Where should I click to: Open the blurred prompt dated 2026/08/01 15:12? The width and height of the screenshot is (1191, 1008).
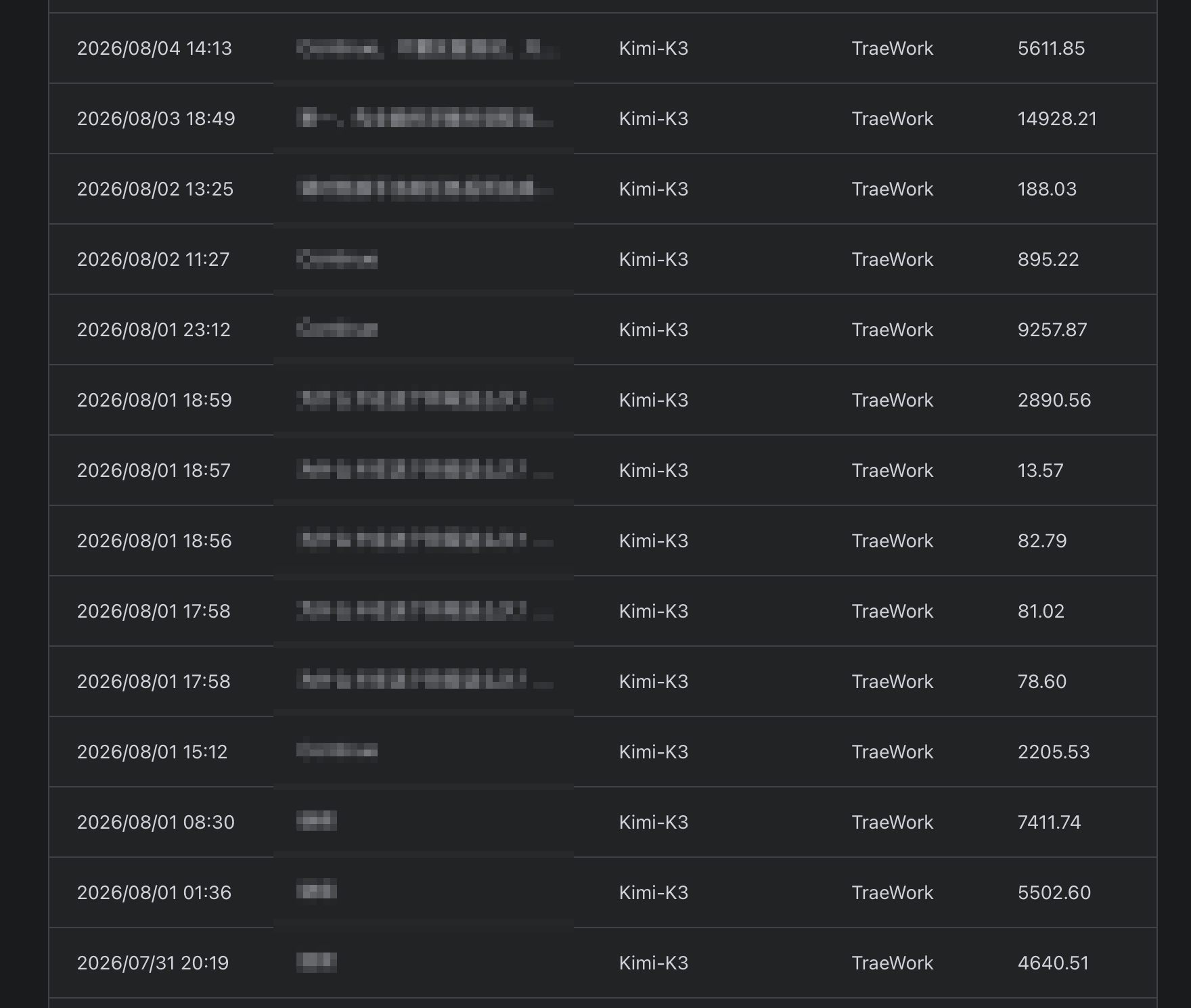tap(337, 752)
